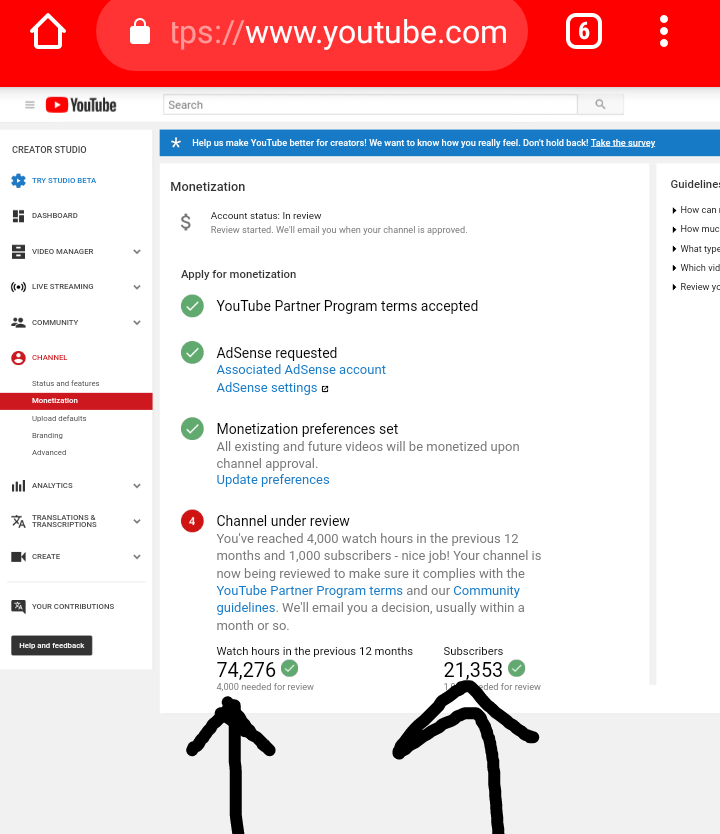The height and width of the screenshot is (834, 720).
Task: Tap the www.youtube.com address bar
Action: coord(312,33)
